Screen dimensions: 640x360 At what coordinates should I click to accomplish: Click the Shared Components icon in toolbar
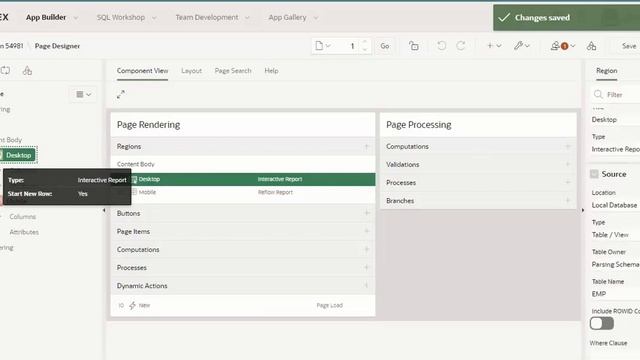click(x=591, y=46)
